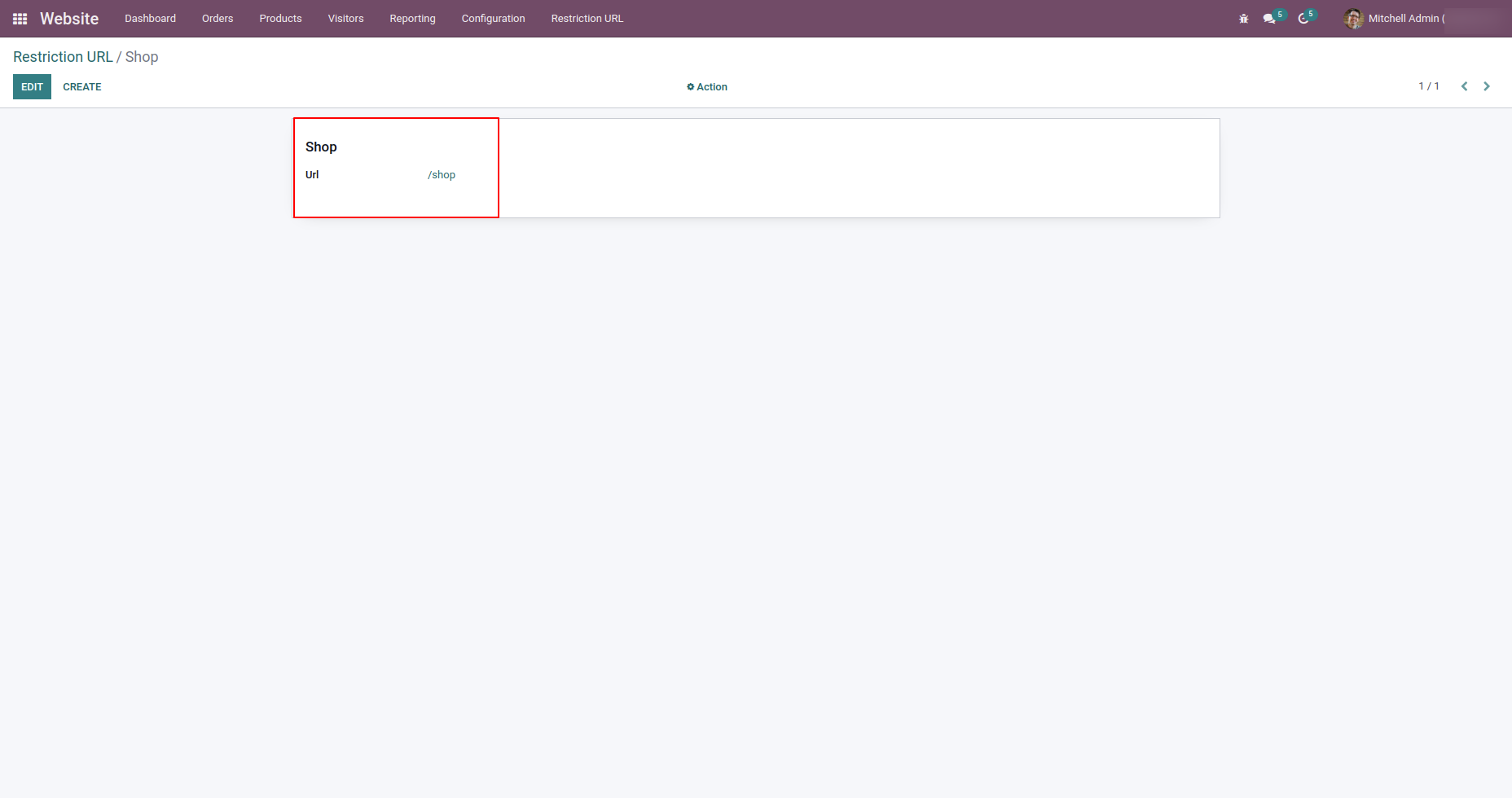Open the Restriction URL menu
Image resolution: width=1512 pixels, height=798 pixels.
pos(587,19)
